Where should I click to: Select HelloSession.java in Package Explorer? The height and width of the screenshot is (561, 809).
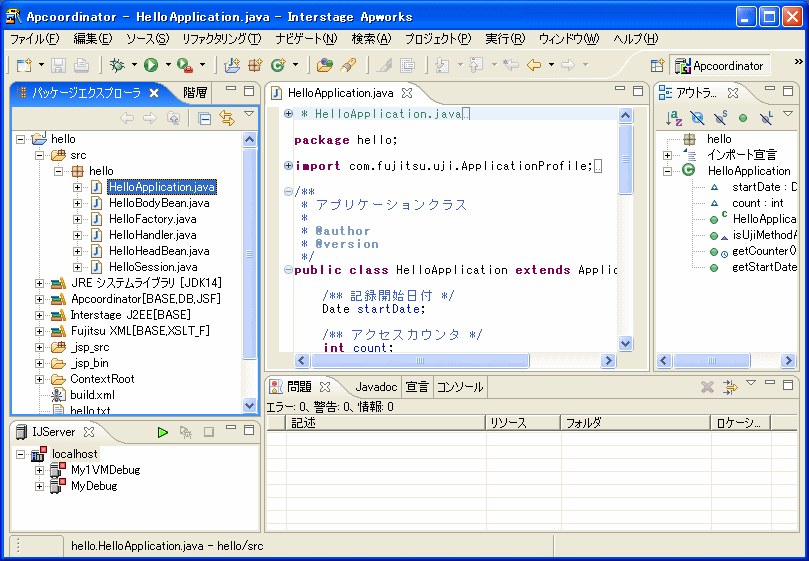153,267
